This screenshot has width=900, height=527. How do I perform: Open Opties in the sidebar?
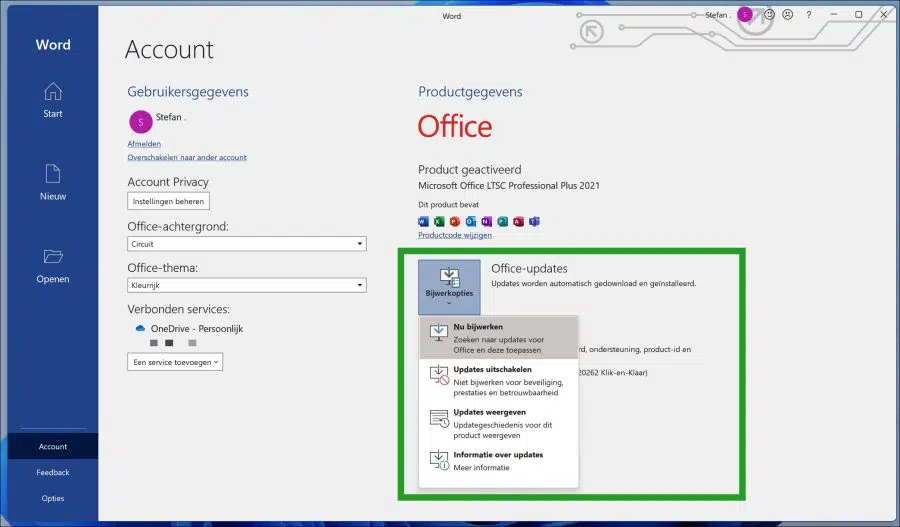(53, 498)
